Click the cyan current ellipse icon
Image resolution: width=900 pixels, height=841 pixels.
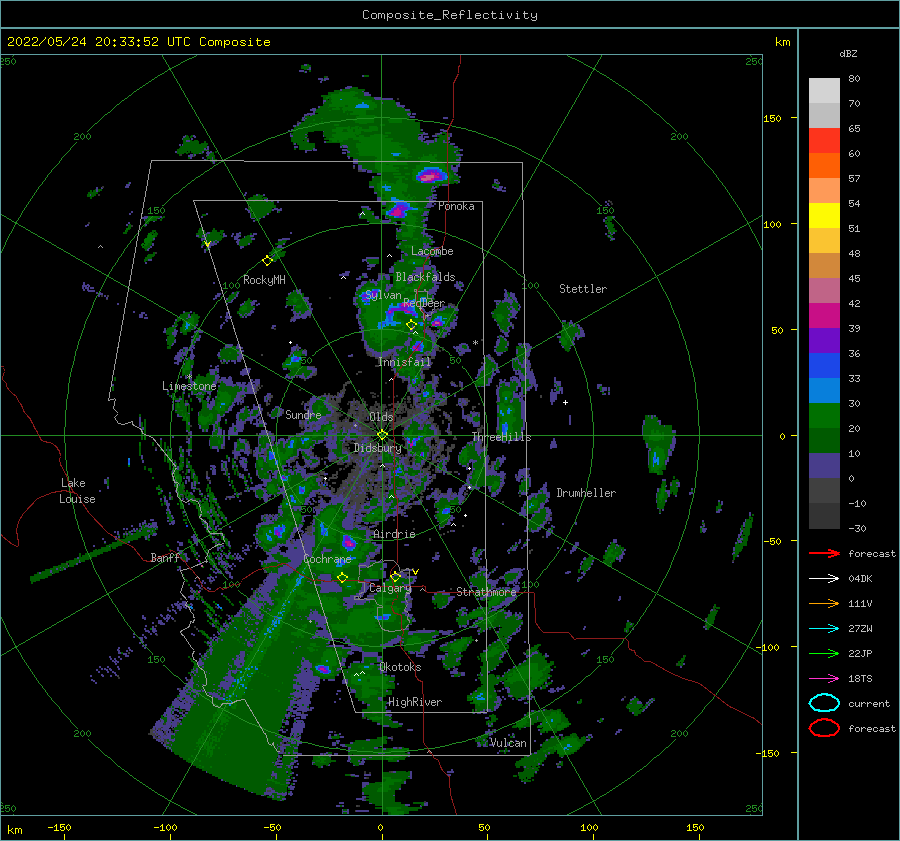coord(824,703)
